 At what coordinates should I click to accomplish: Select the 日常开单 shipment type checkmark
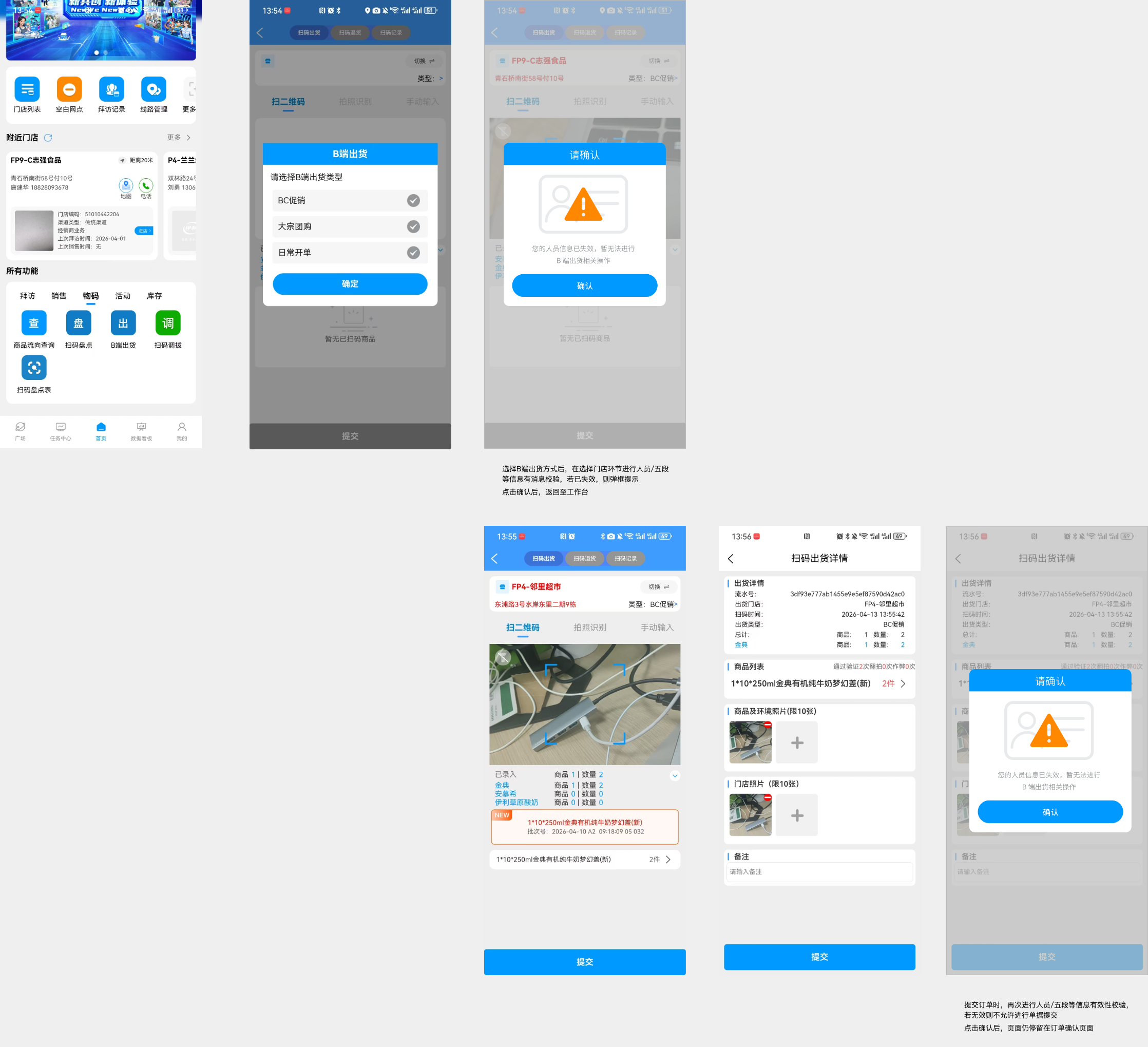point(413,253)
